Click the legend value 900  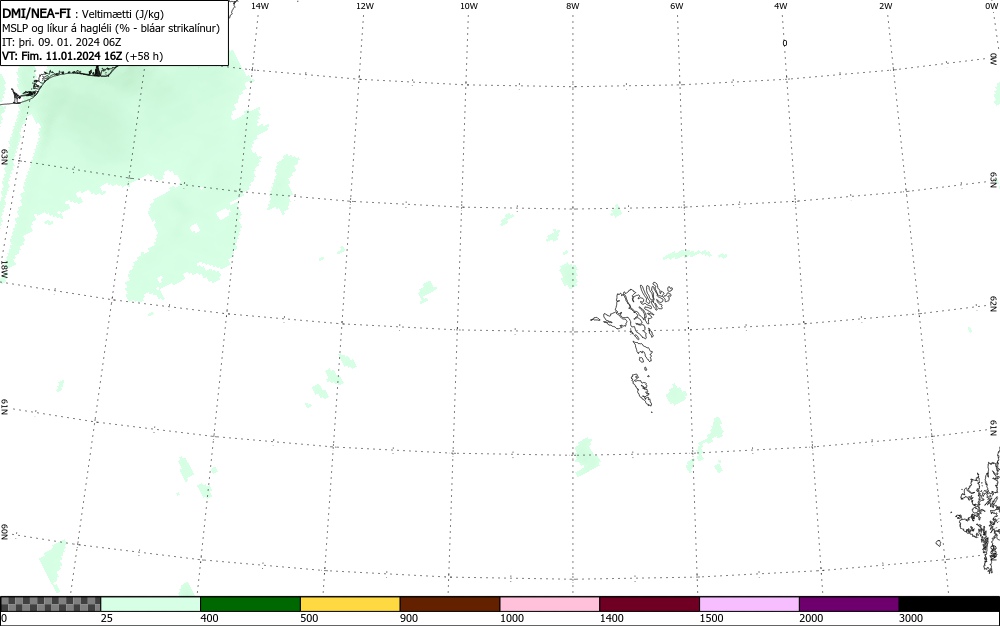[x=409, y=618]
